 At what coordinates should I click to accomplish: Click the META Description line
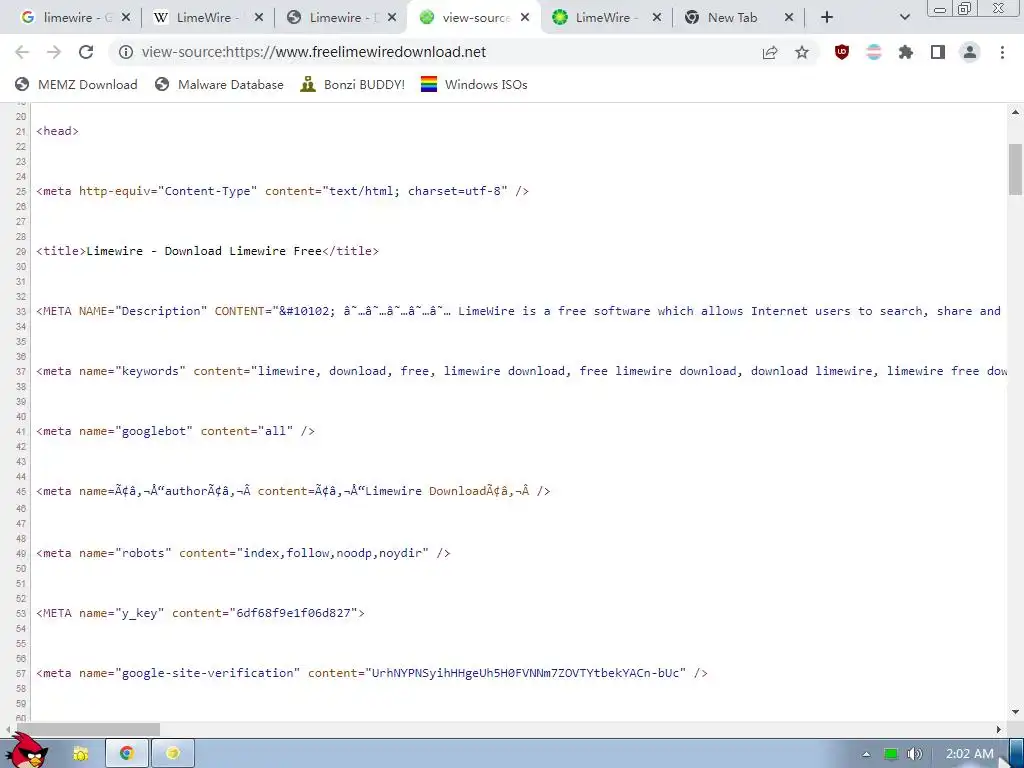tap(519, 311)
